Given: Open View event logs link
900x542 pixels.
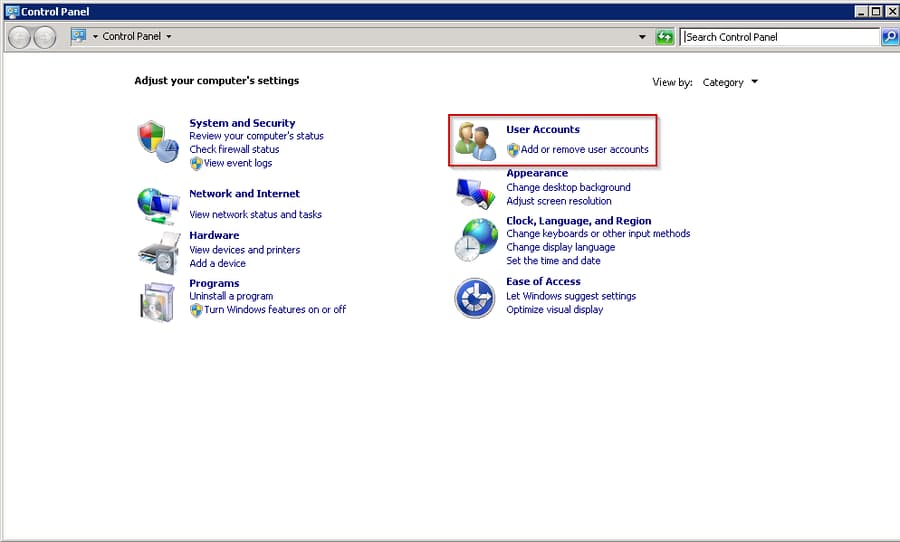Looking at the screenshot, I should click(238, 163).
